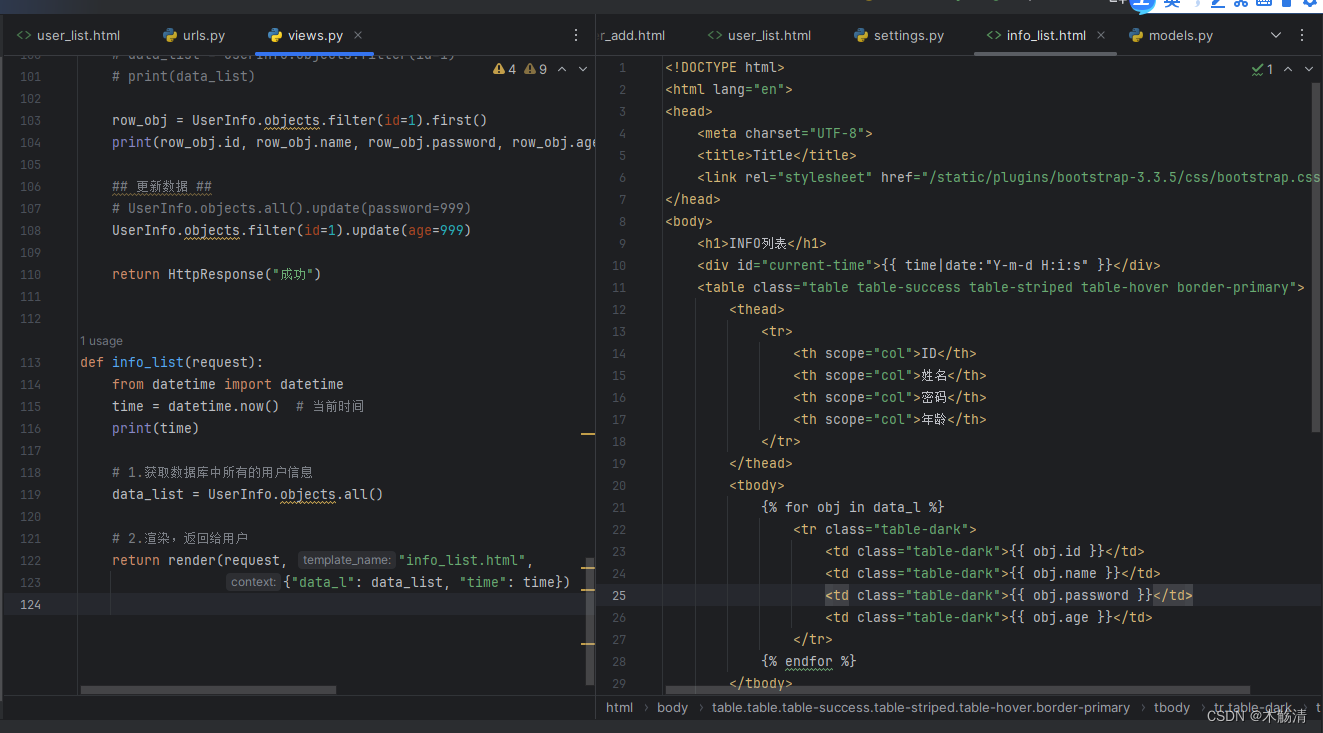Image resolution: width=1323 pixels, height=733 pixels.
Task: Click the 英 input method indicator in the tray
Action: point(1171,4)
